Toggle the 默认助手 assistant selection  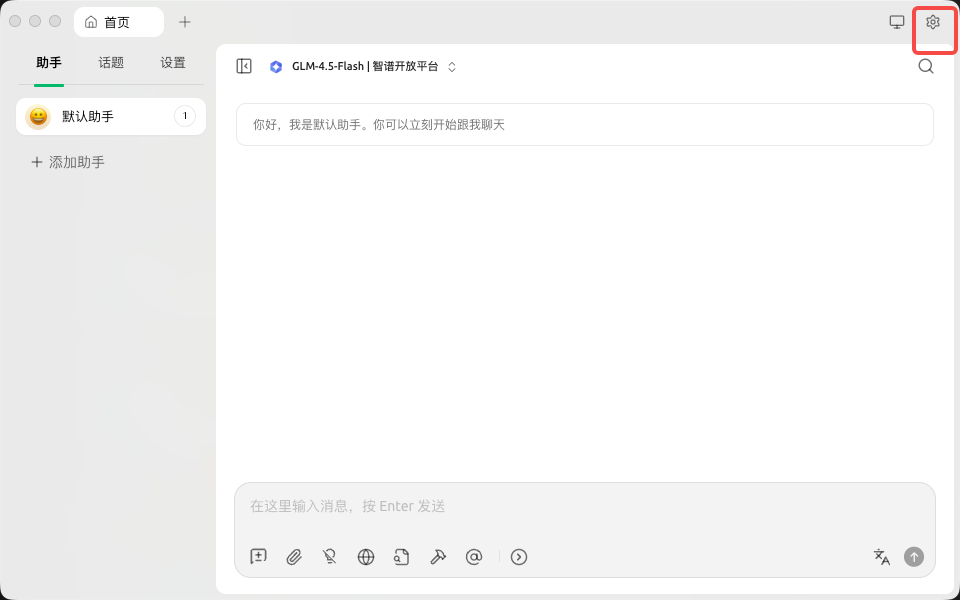110,116
